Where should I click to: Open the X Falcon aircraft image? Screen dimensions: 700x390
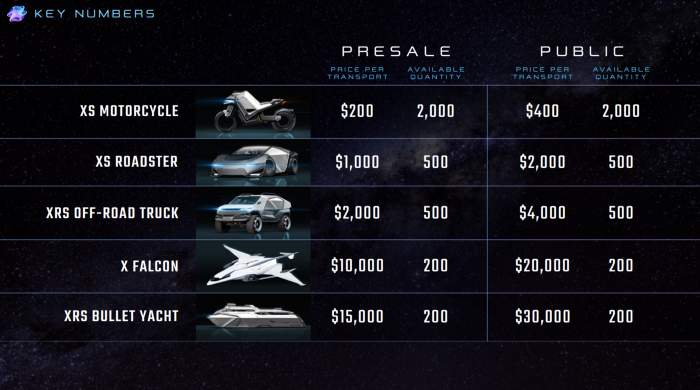click(x=253, y=266)
